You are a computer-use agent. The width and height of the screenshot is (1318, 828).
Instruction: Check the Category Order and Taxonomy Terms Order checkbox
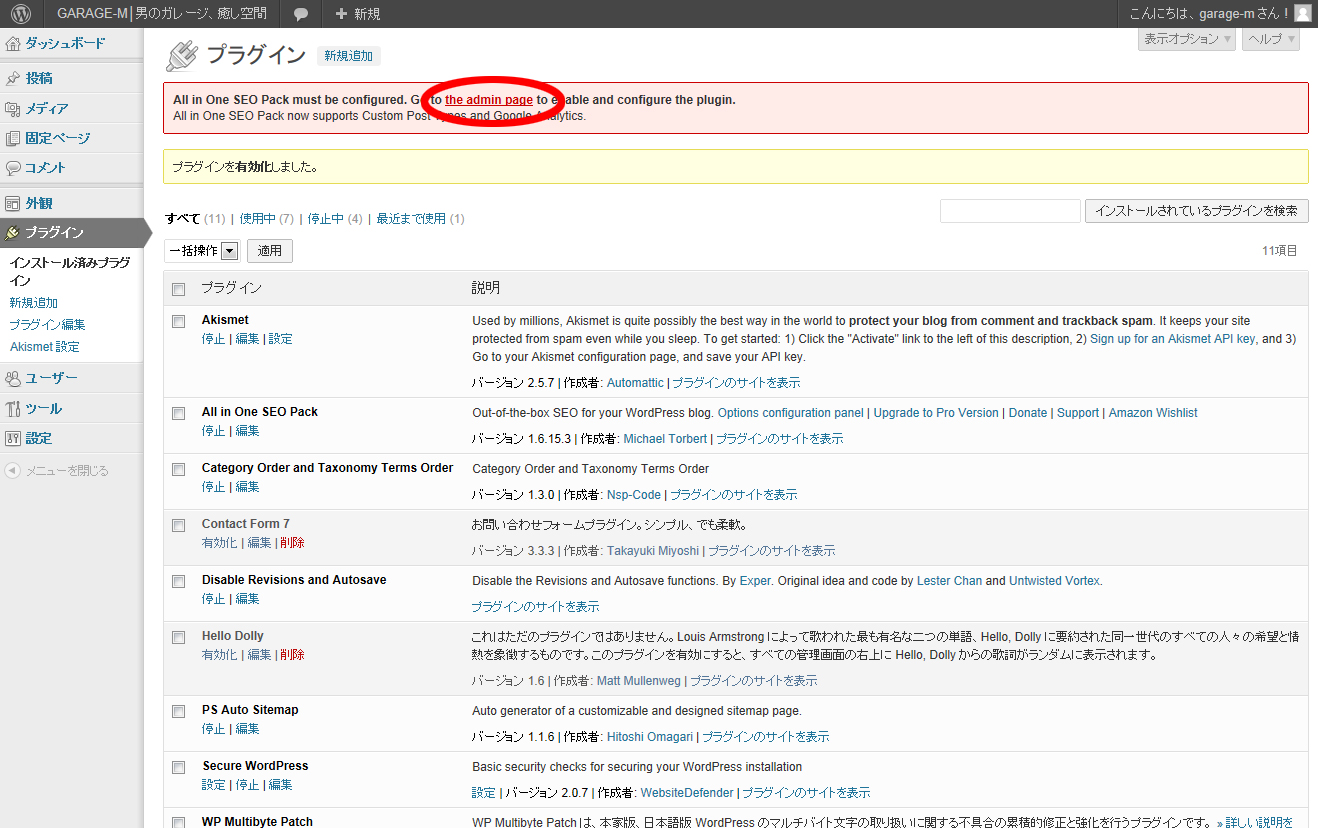click(179, 469)
